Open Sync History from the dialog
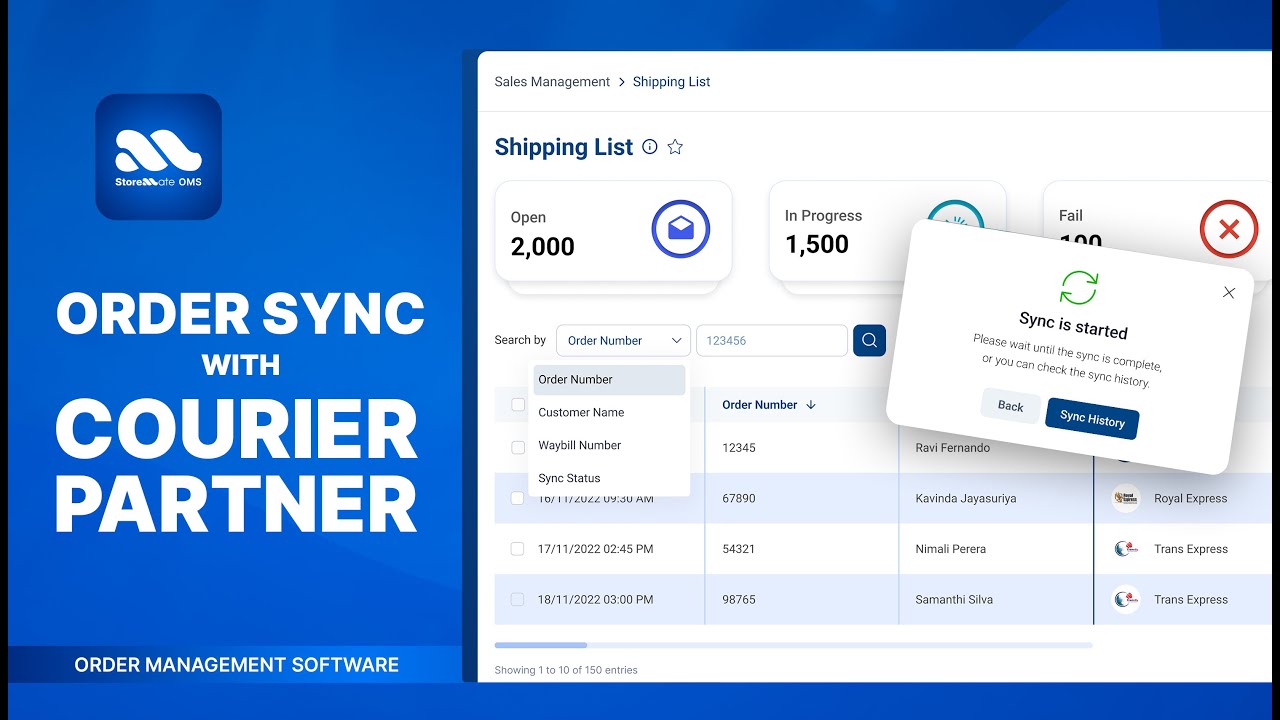 1092,419
